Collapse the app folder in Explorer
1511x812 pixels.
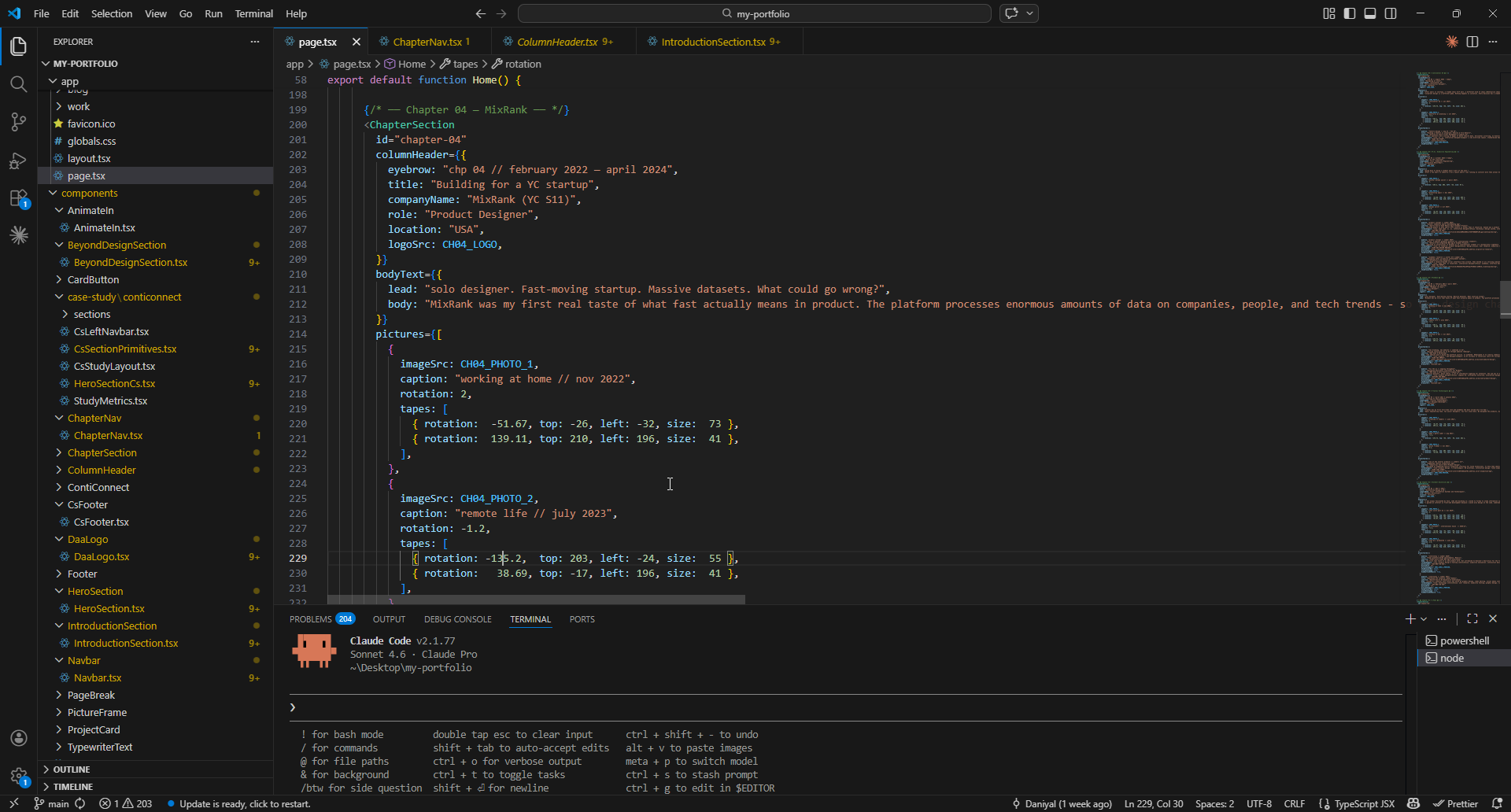(x=69, y=81)
